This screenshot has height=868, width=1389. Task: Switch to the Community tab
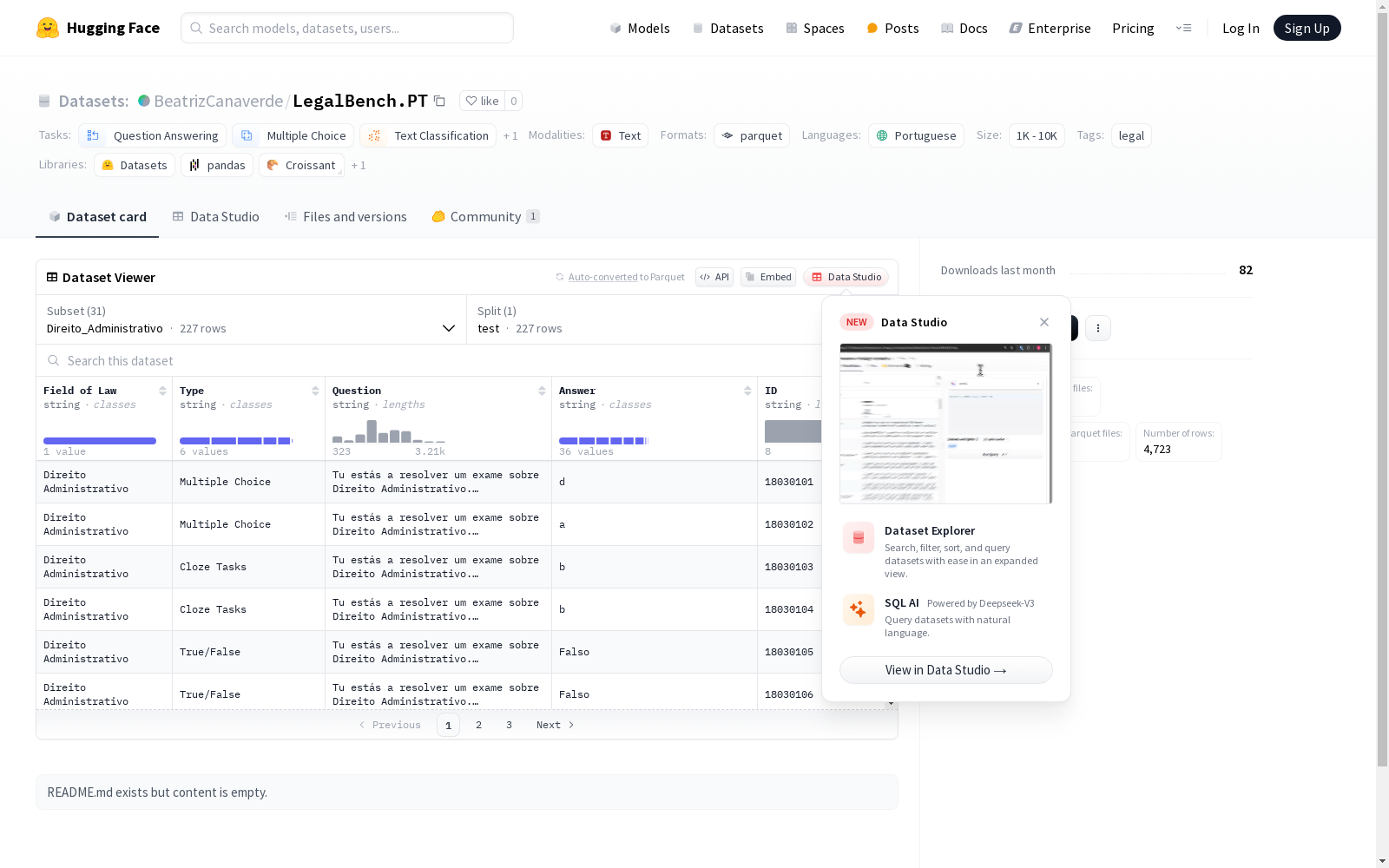pyautogui.click(x=485, y=217)
